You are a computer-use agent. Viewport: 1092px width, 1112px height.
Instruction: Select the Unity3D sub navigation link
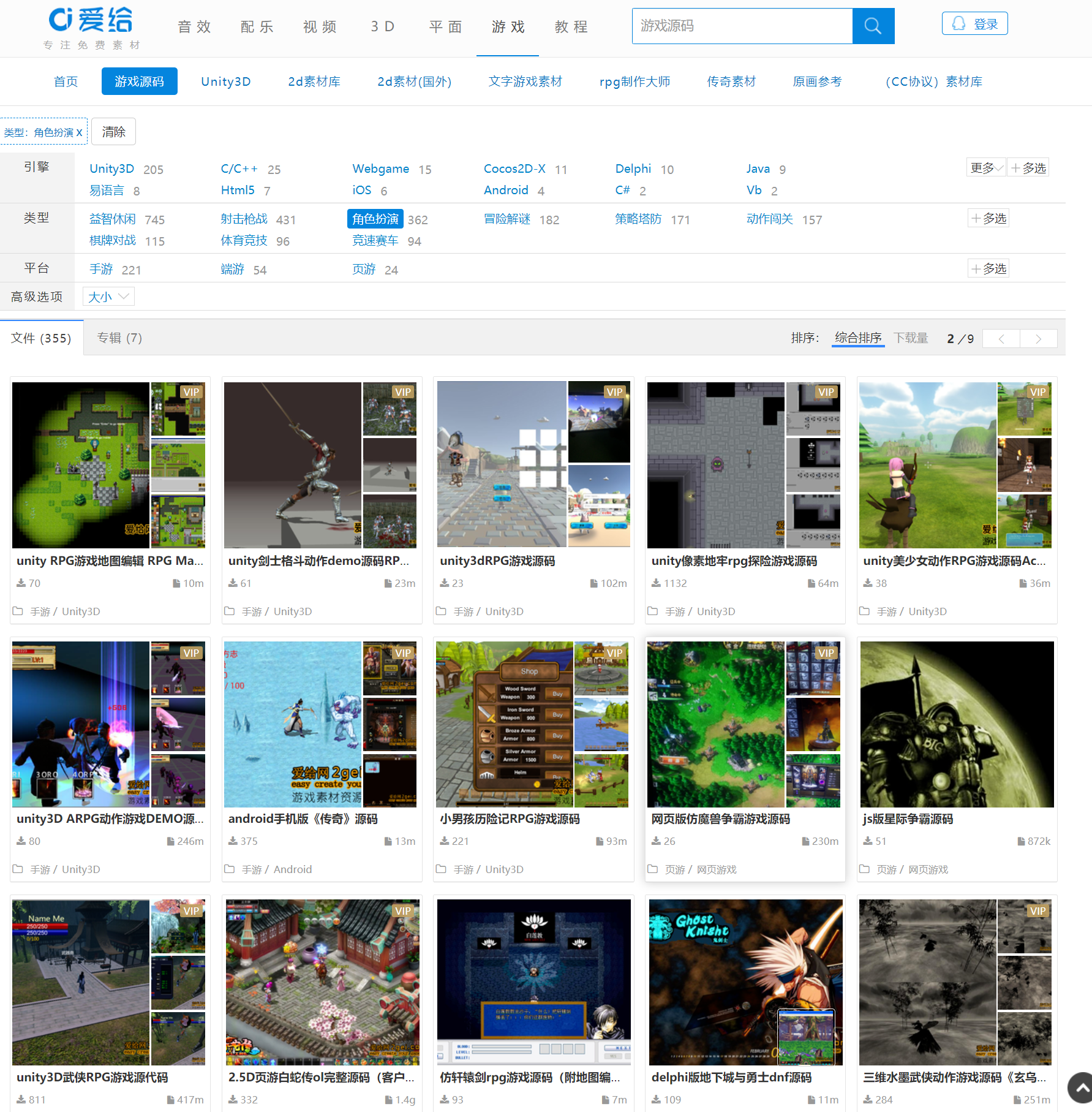coord(226,81)
